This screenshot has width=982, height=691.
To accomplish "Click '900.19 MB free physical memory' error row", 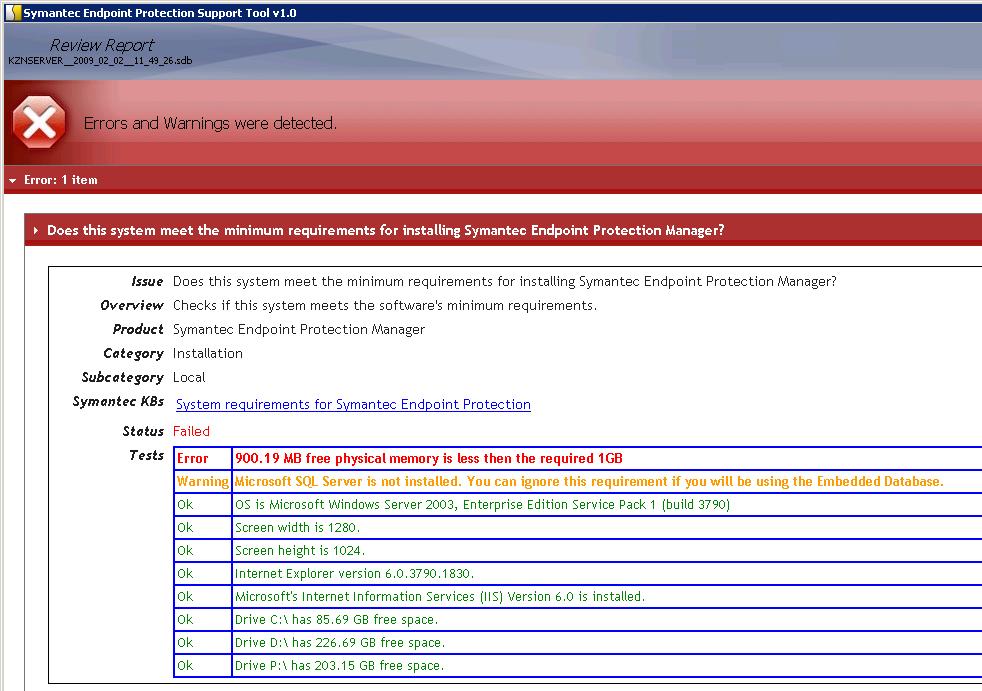I will (428, 459).
